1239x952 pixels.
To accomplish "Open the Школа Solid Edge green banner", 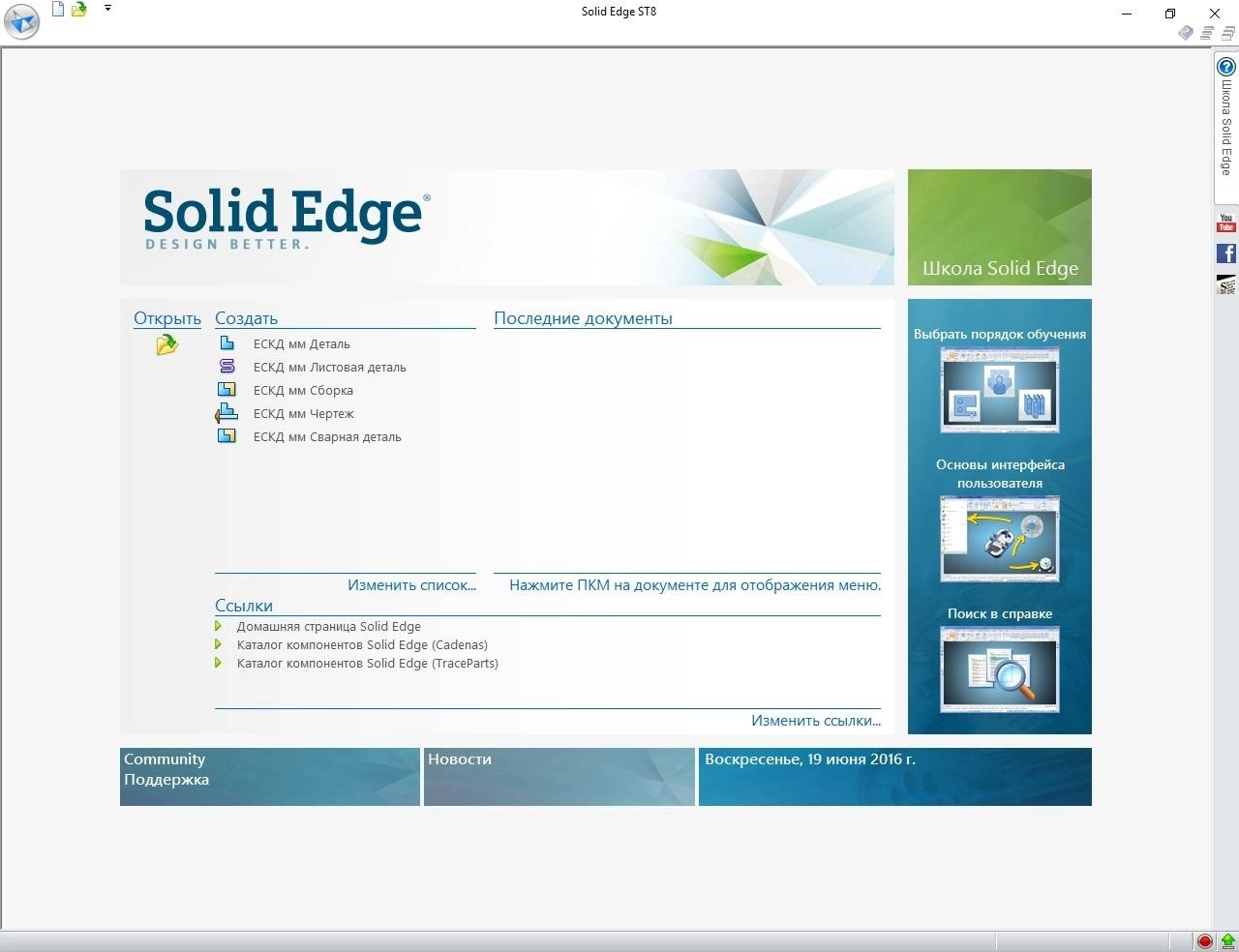I will [1000, 227].
